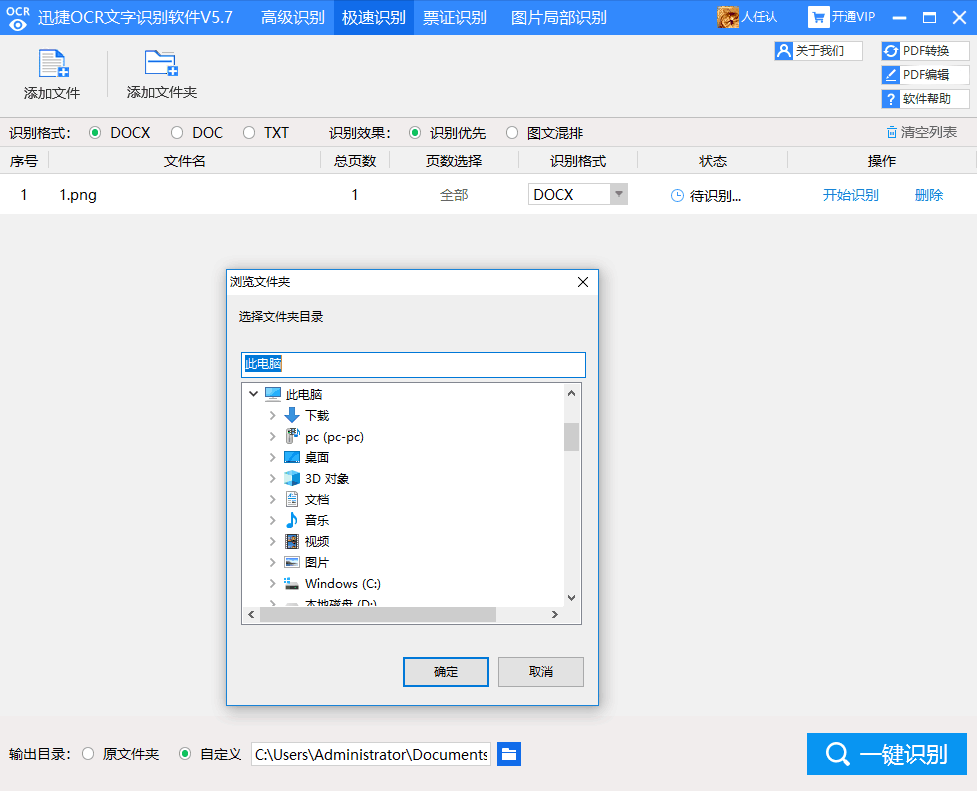Expand the 桌面 node

coord(272,457)
